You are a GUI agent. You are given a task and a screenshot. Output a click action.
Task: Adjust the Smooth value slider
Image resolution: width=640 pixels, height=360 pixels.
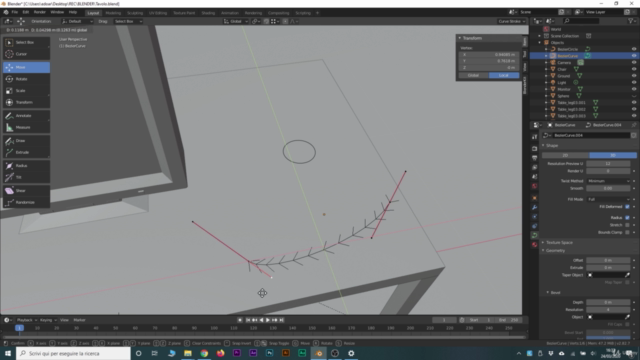tap(608, 189)
